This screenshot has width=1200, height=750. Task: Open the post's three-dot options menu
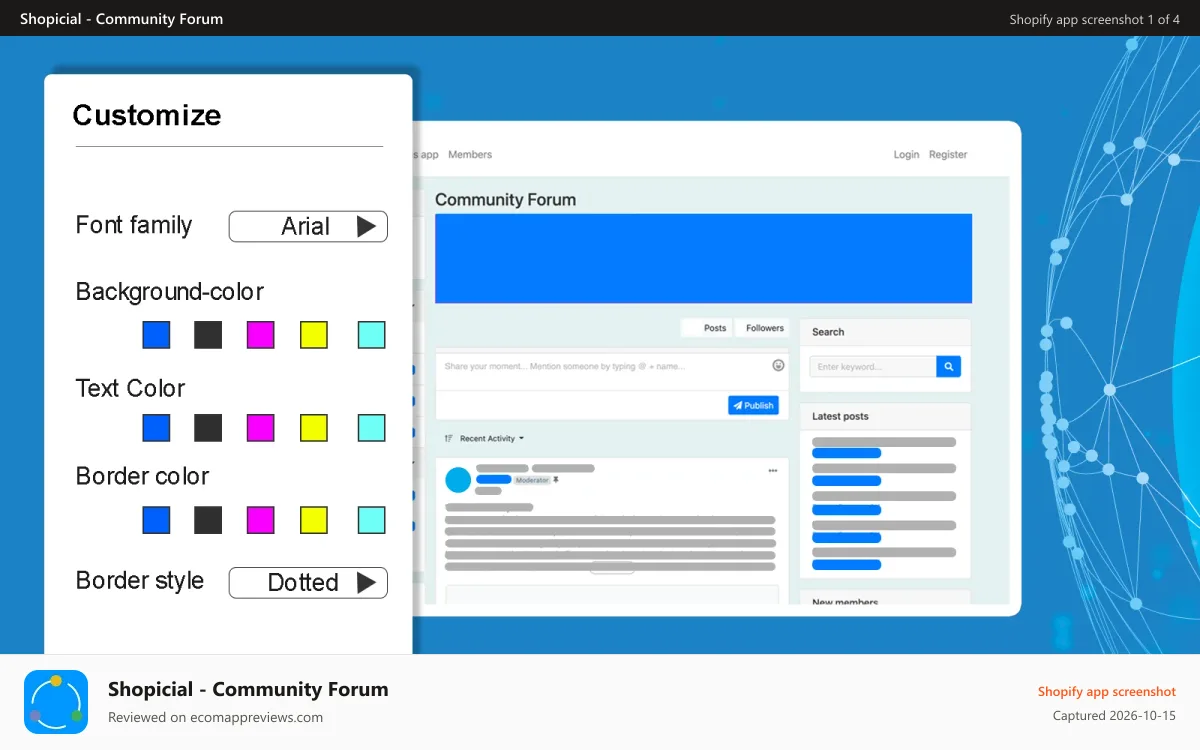[773, 470]
